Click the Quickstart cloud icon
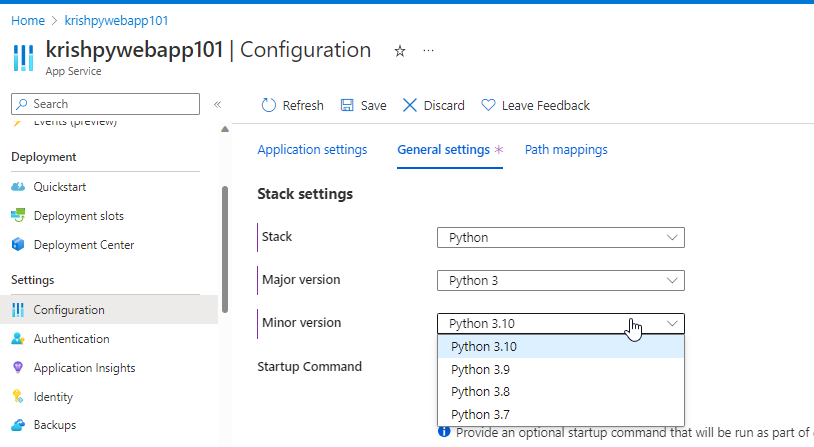This screenshot has height=447, width=814. (x=18, y=187)
